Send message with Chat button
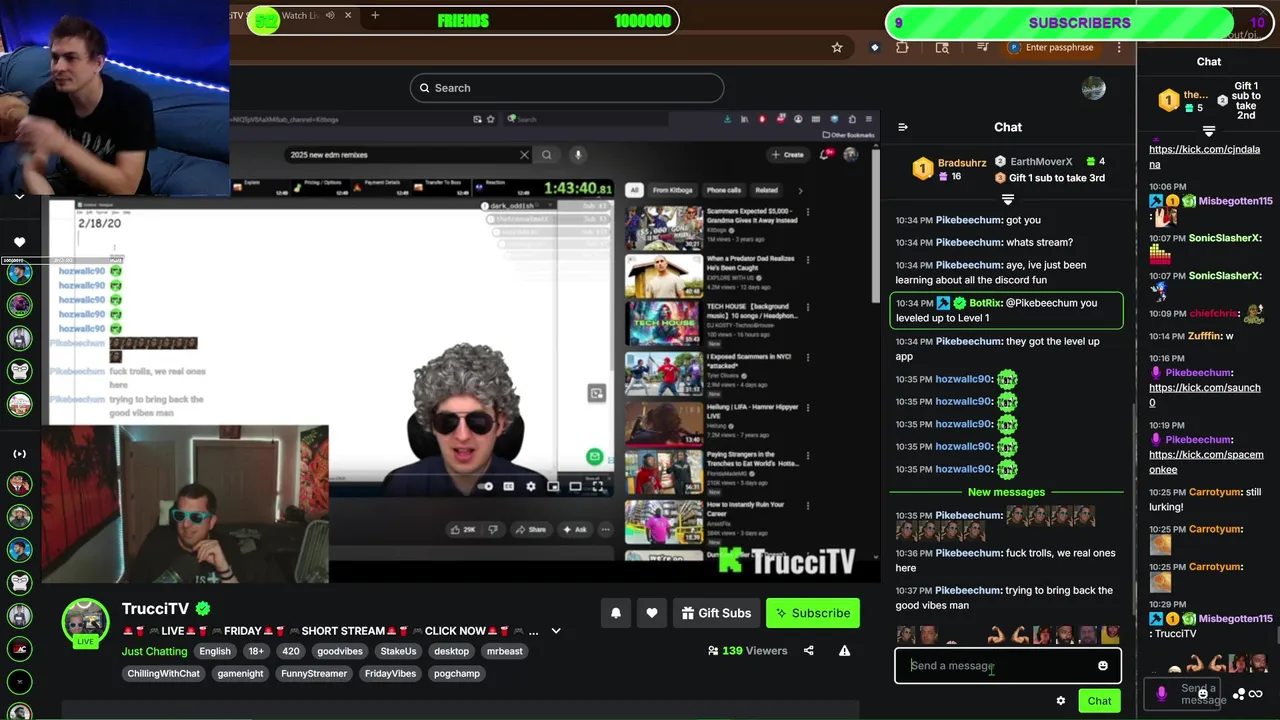The width and height of the screenshot is (1280, 720). pyautogui.click(x=1099, y=701)
